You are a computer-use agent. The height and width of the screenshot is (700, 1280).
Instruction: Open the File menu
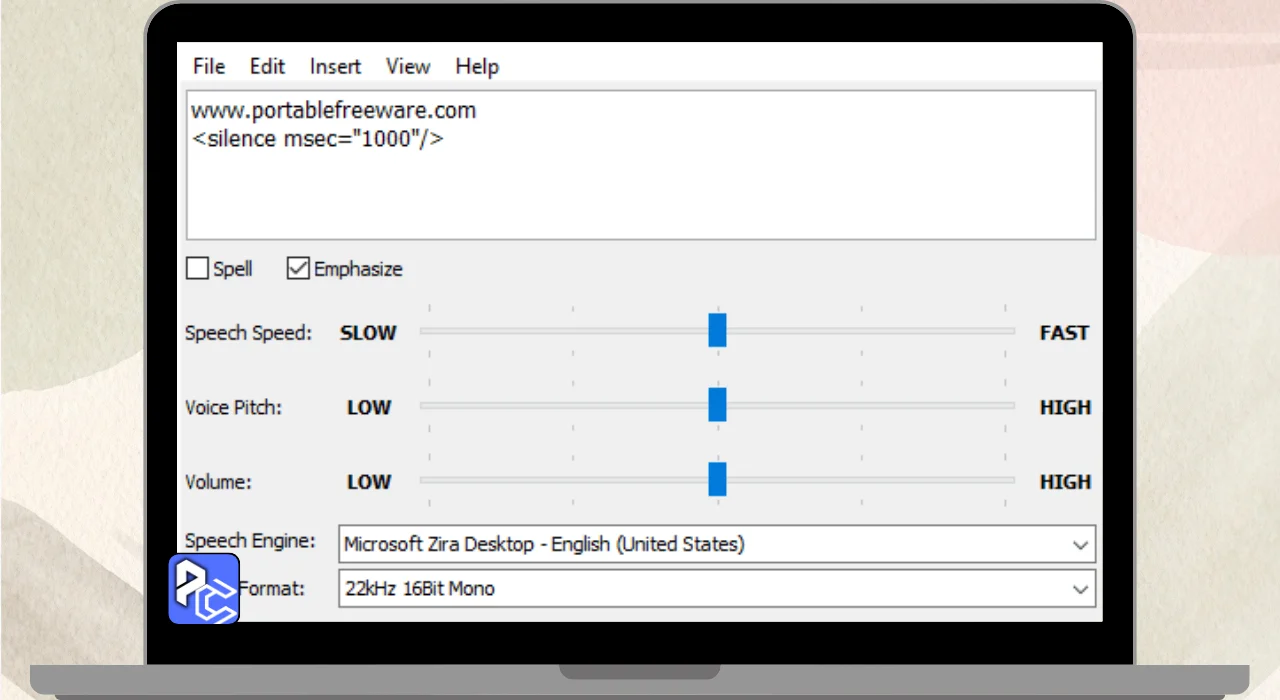tap(209, 66)
